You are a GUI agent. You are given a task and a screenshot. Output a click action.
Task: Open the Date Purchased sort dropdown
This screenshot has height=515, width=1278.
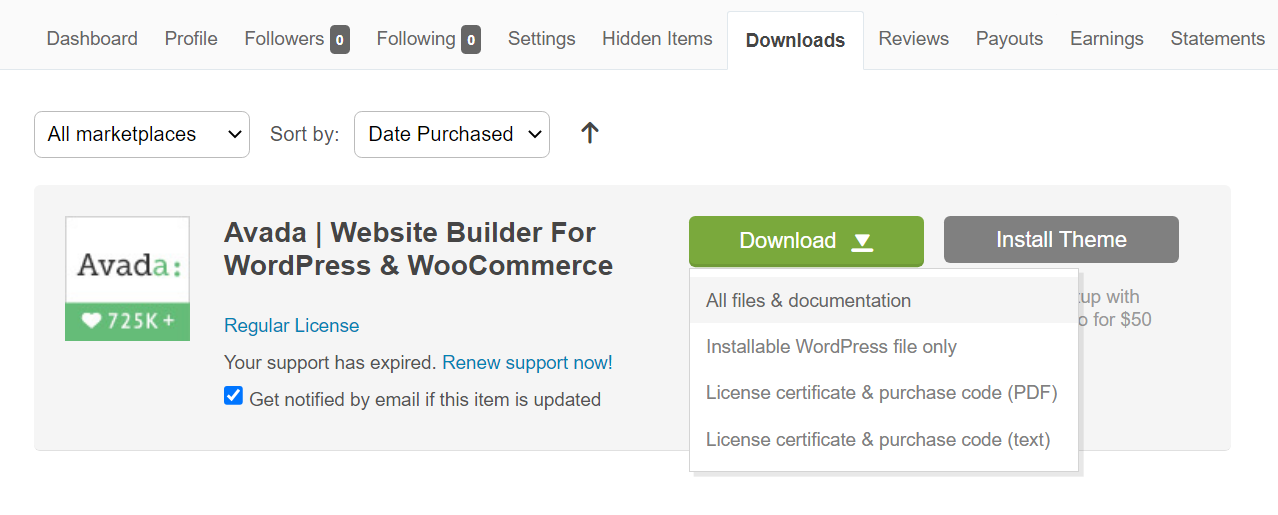point(452,134)
